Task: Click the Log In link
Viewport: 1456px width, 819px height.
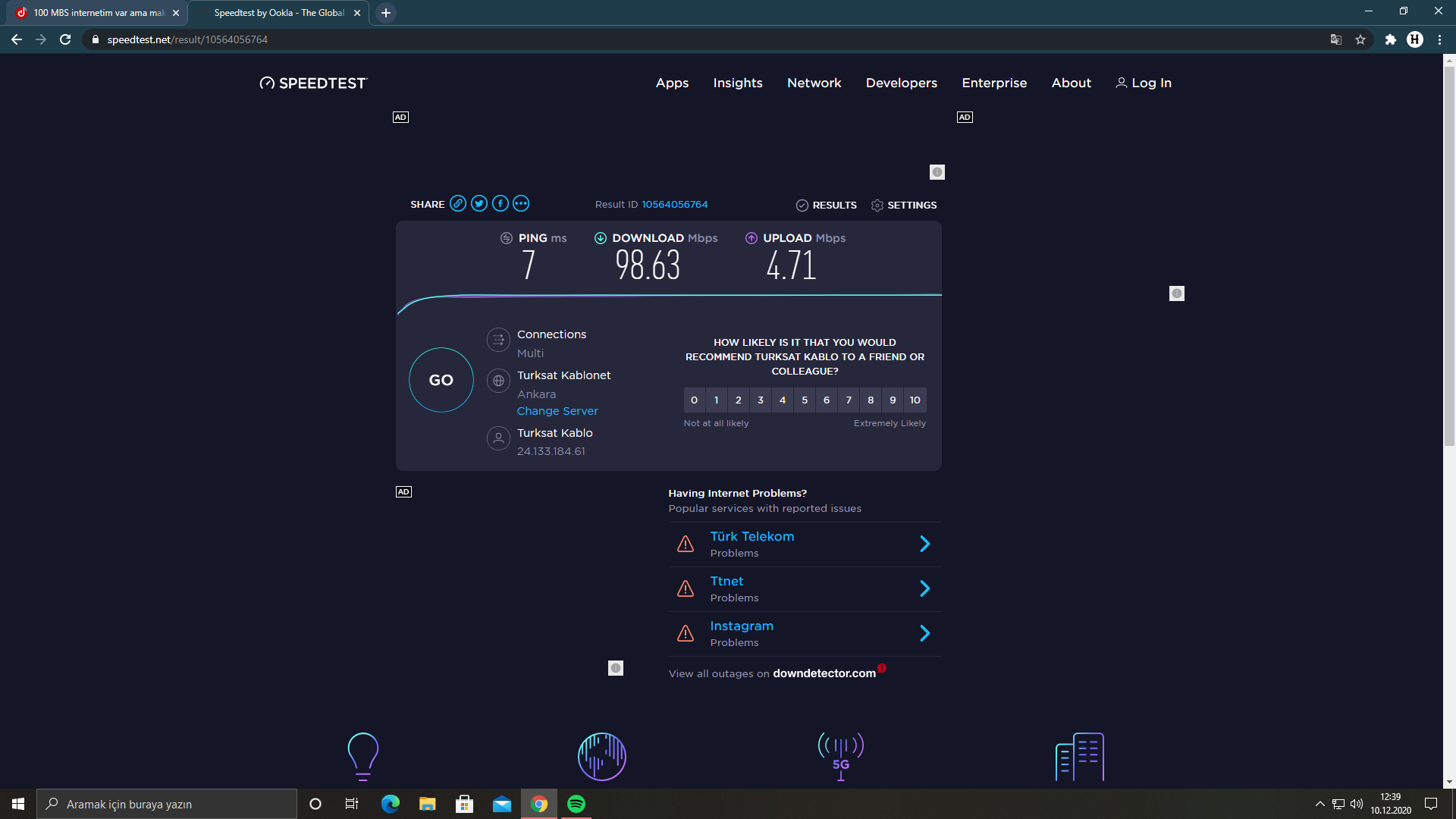Action: 1144,83
